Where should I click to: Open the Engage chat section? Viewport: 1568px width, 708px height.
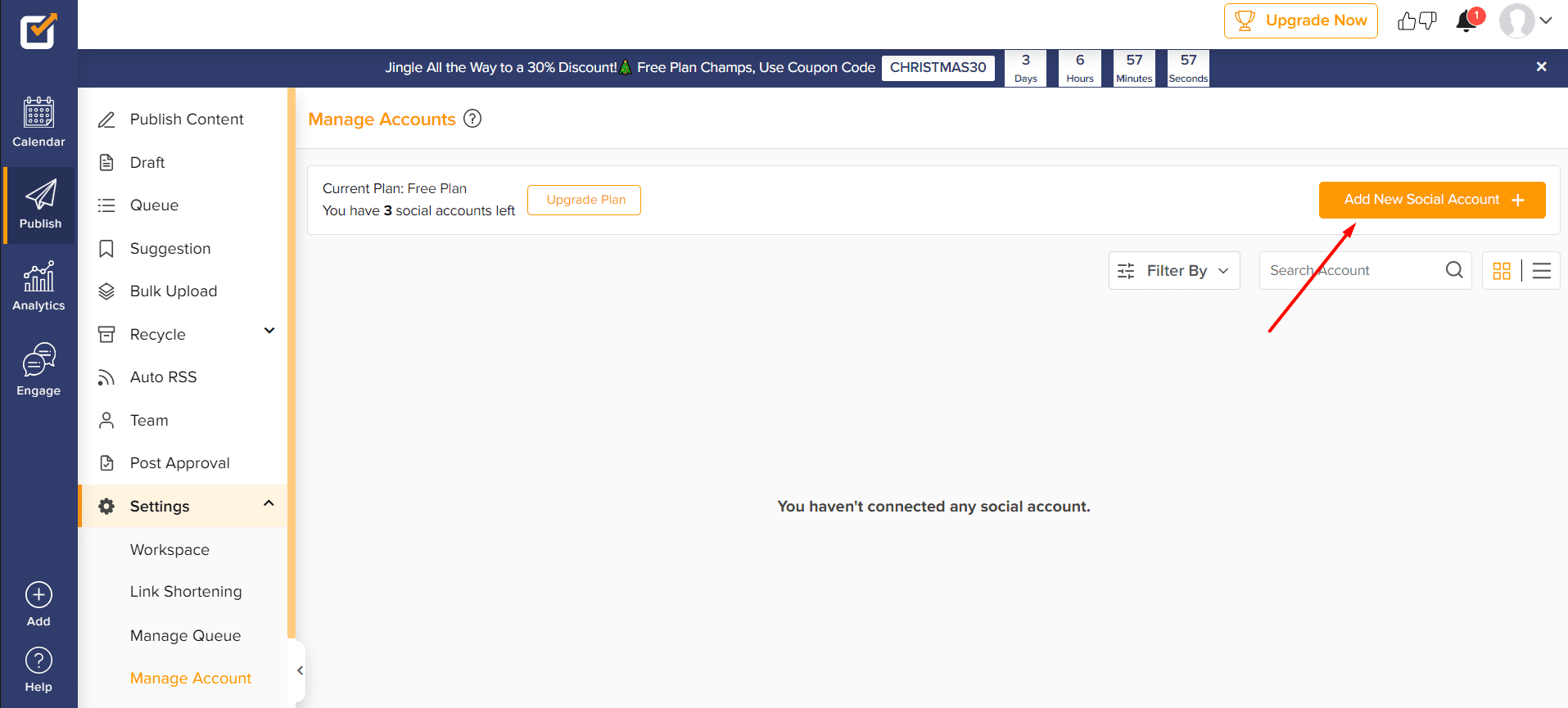point(38,369)
